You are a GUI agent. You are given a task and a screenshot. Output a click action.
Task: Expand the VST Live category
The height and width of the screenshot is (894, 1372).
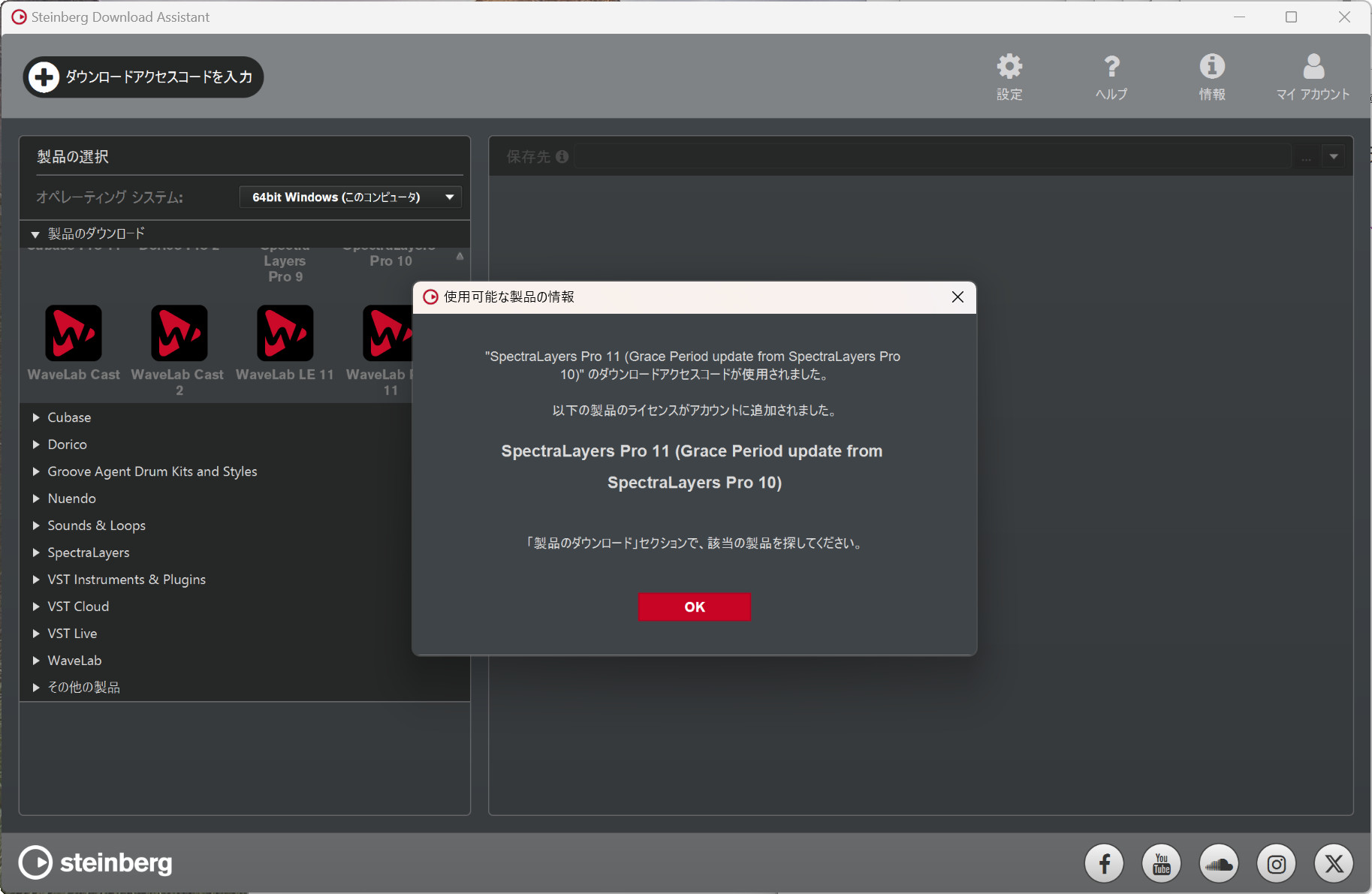(x=35, y=634)
